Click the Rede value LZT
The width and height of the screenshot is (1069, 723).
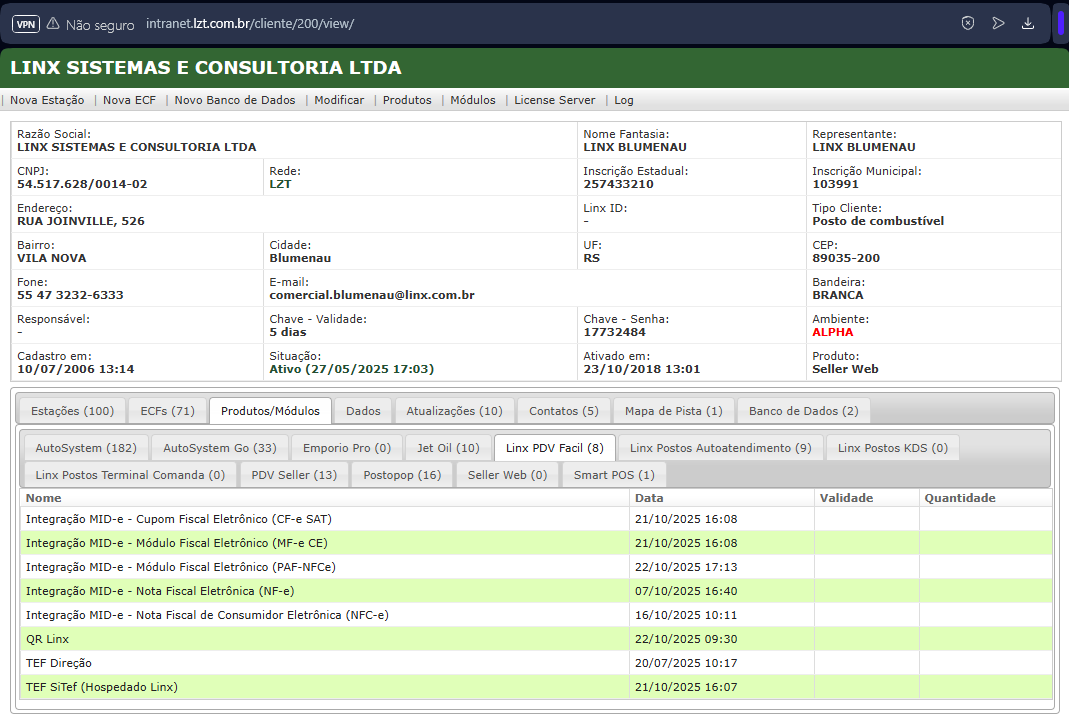point(280,184)
